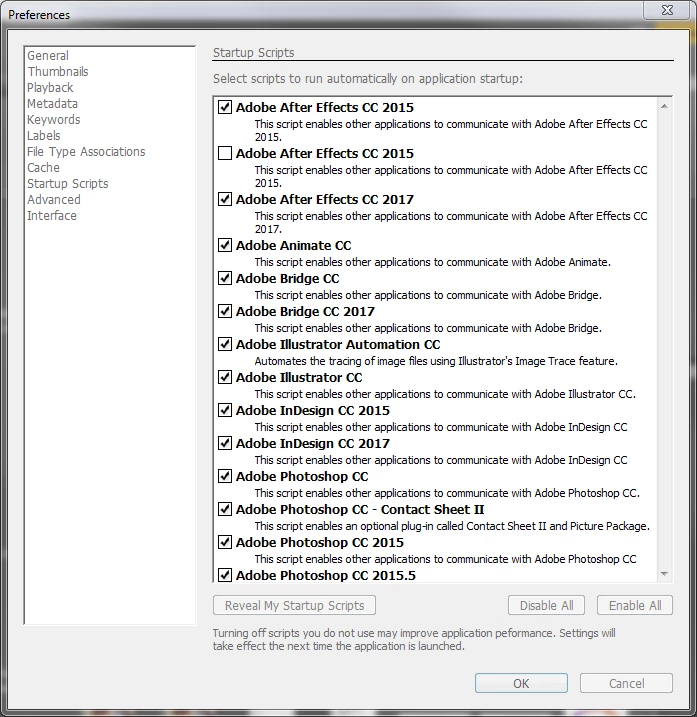
Task: Click the Adobe Animate CC script title
Action: click(294, 246)
